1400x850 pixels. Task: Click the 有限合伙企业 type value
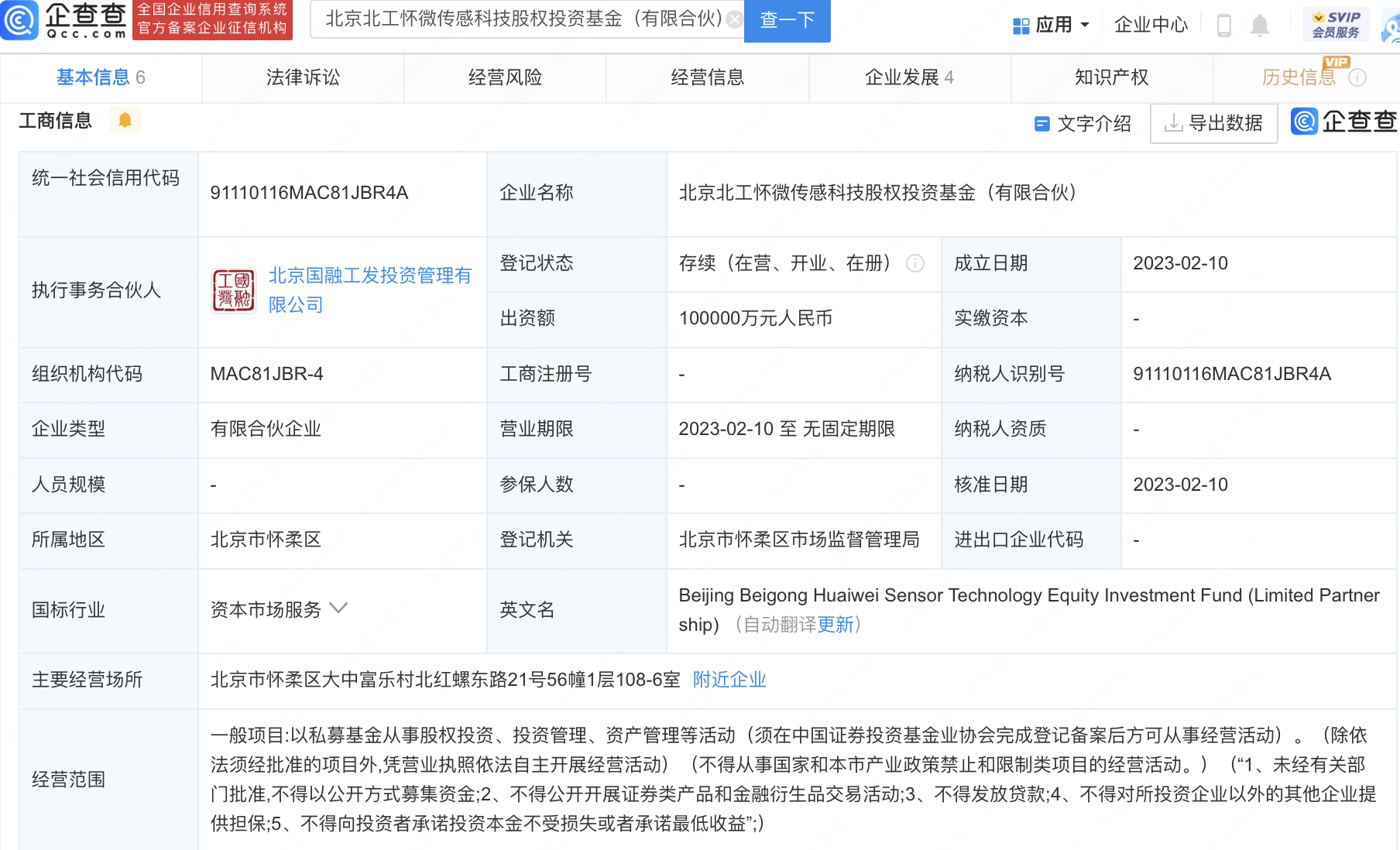click(x=266, y=429)
